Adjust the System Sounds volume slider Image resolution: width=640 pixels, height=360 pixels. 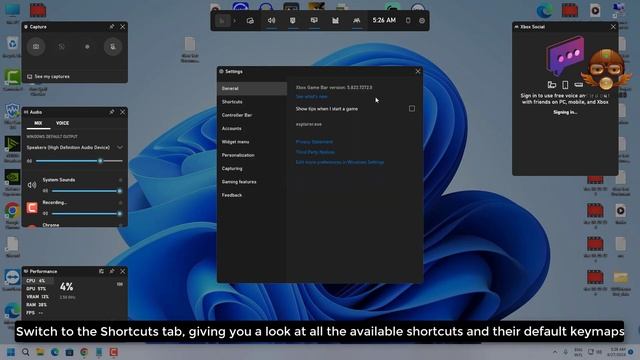pyautogui.click(x=87, y=191)
